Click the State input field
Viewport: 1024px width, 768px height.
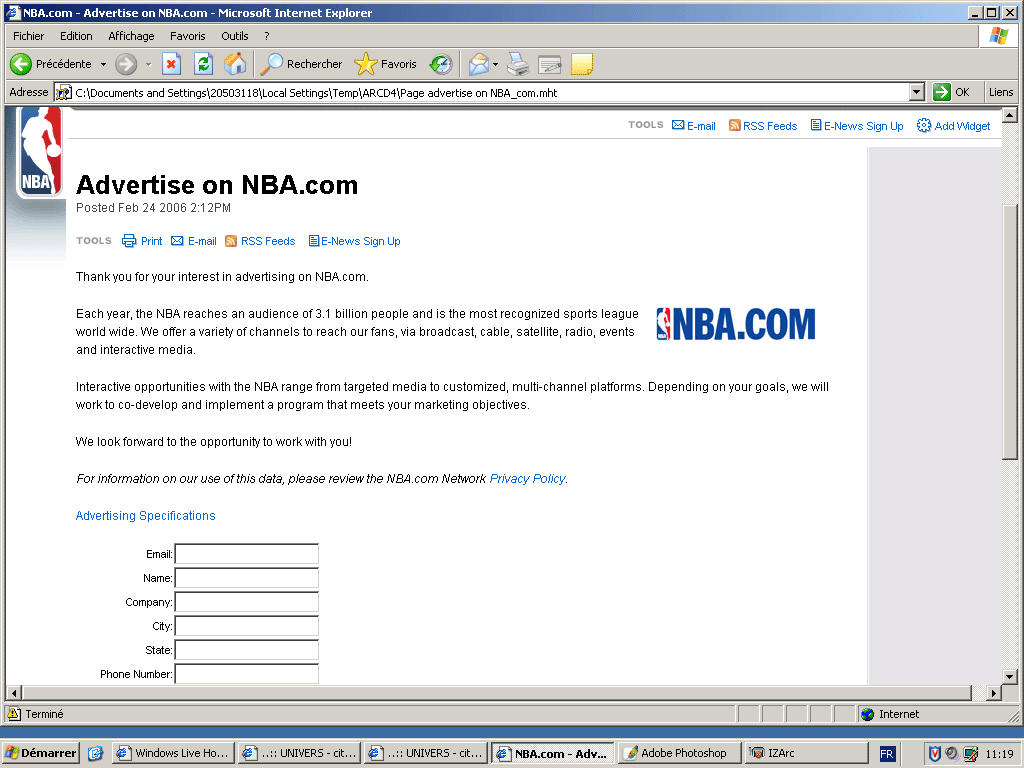point(247,650)
